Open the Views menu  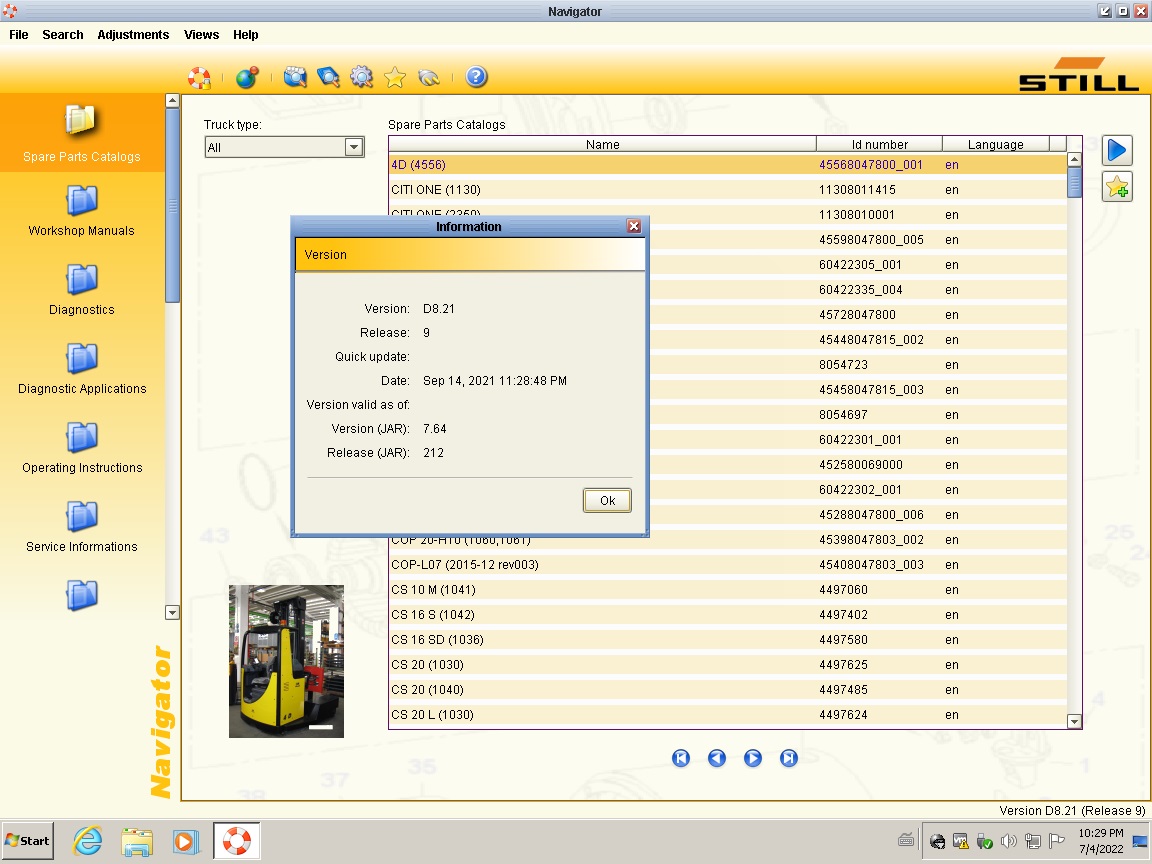(201, 35)
